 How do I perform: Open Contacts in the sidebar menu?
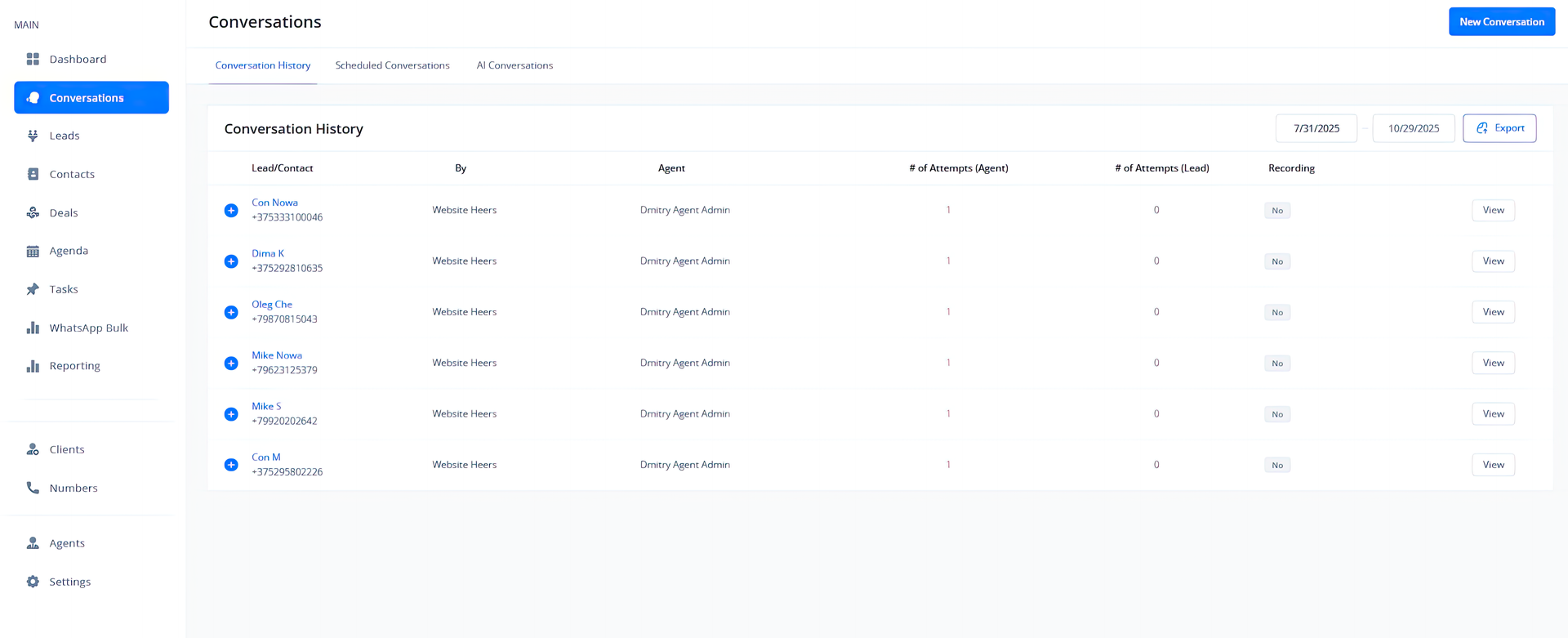pyautogui.click(x=91, y=174)
